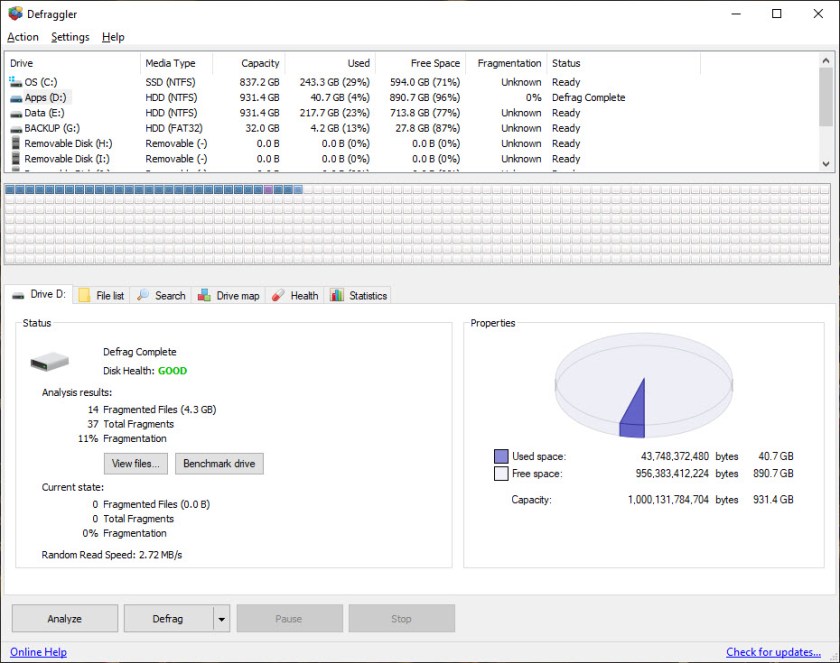Sort drives by Fragmentation column header
This screenshot has height=663, width=840.
point(509,63)
